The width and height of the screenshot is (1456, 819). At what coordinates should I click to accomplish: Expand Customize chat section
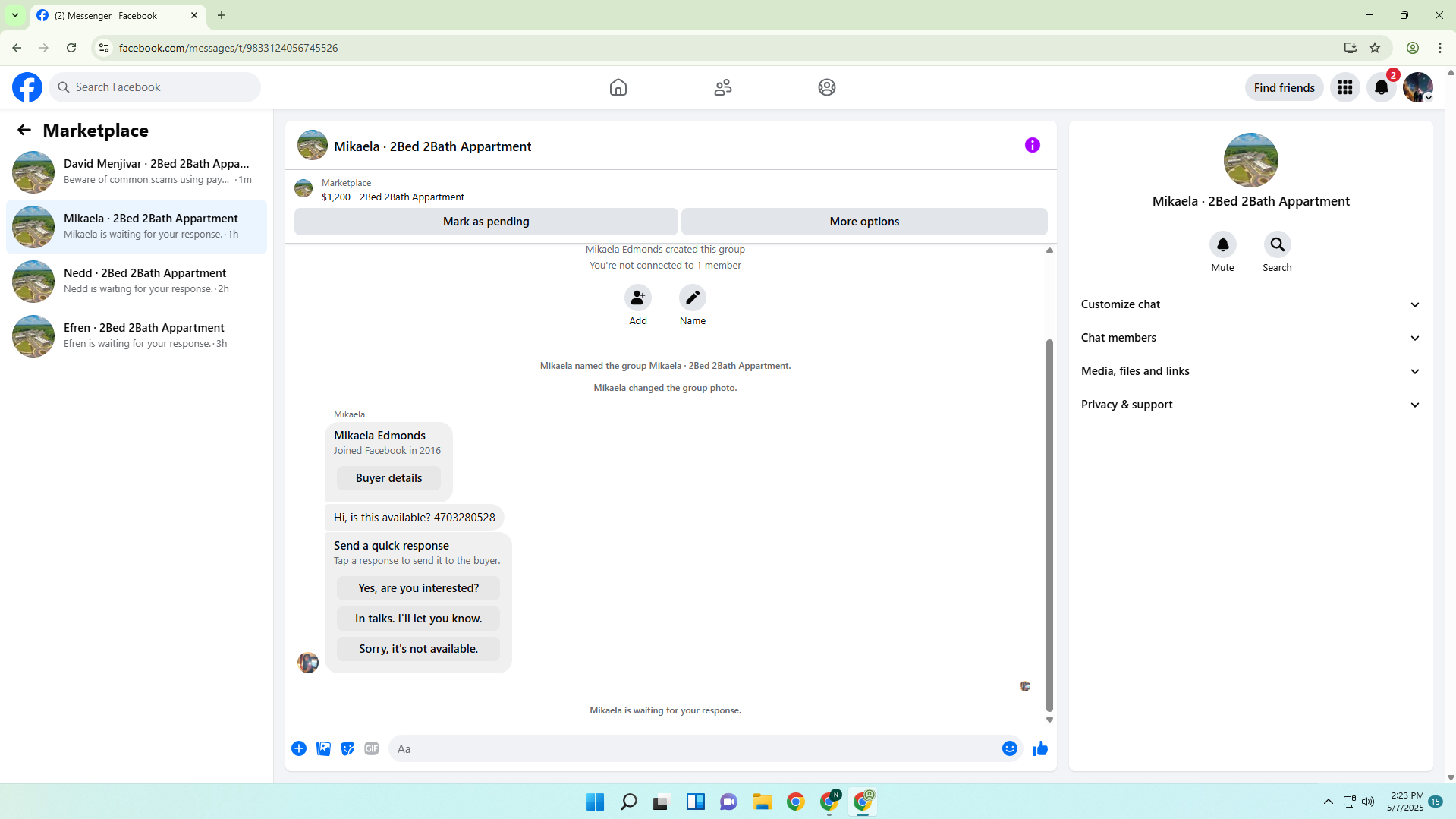[1251, 304]
